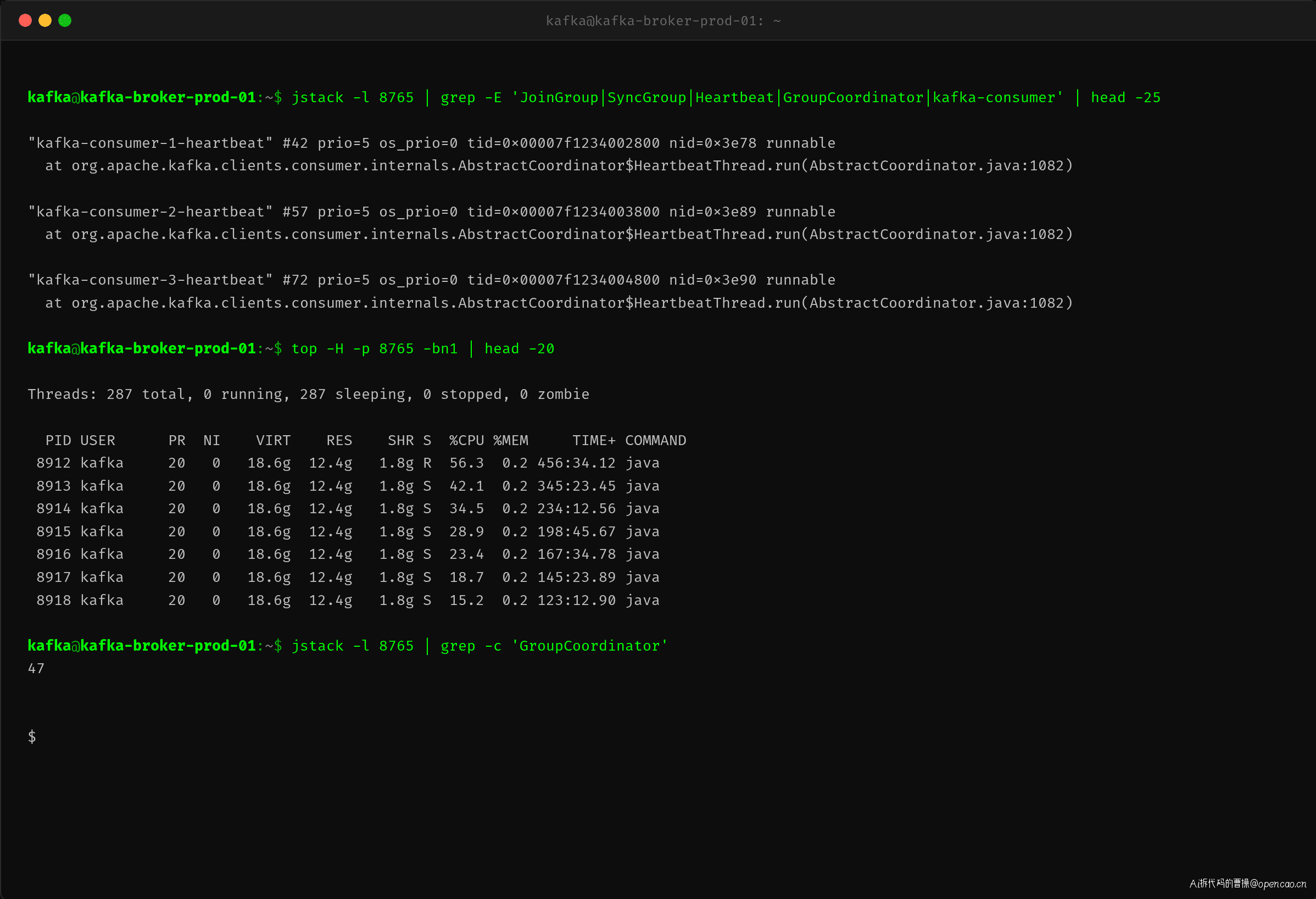Click the 123:12.90 time value
The height and width of the screenshot is (899, 1316).
(x=577, y=600)
